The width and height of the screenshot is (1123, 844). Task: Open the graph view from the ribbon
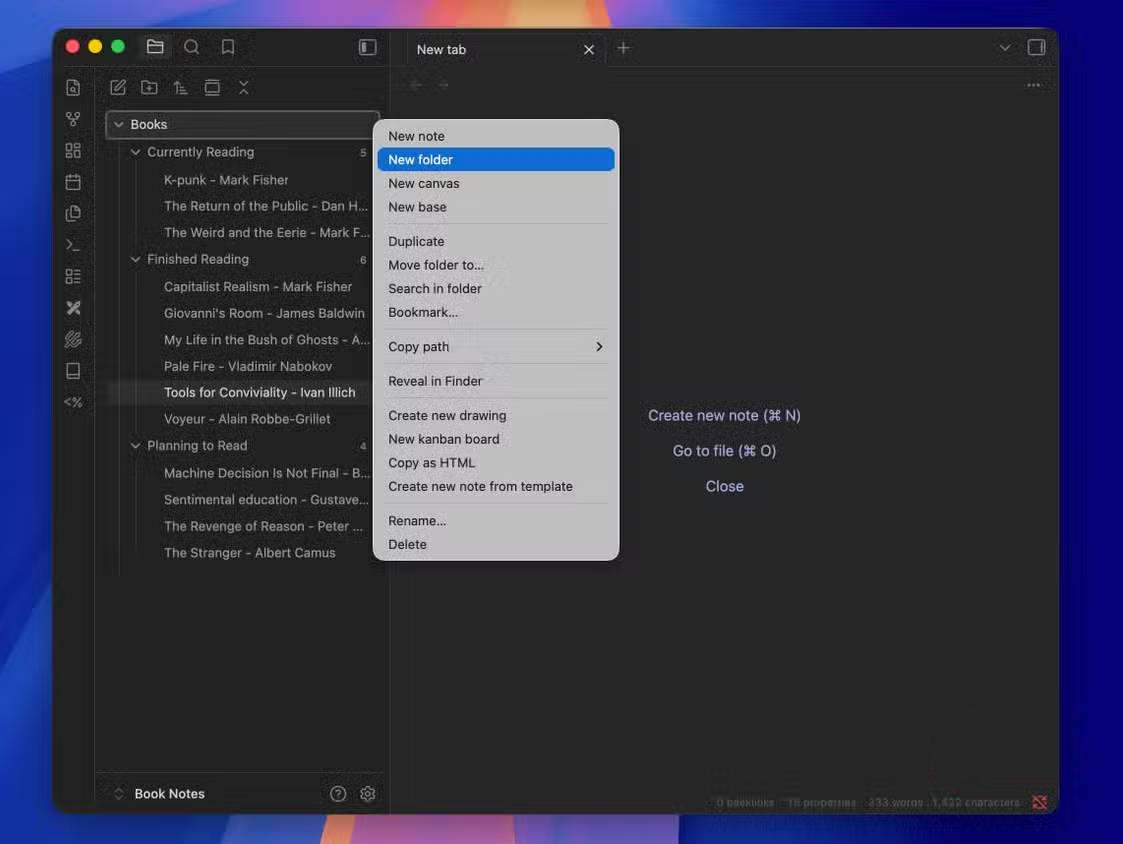73,119
